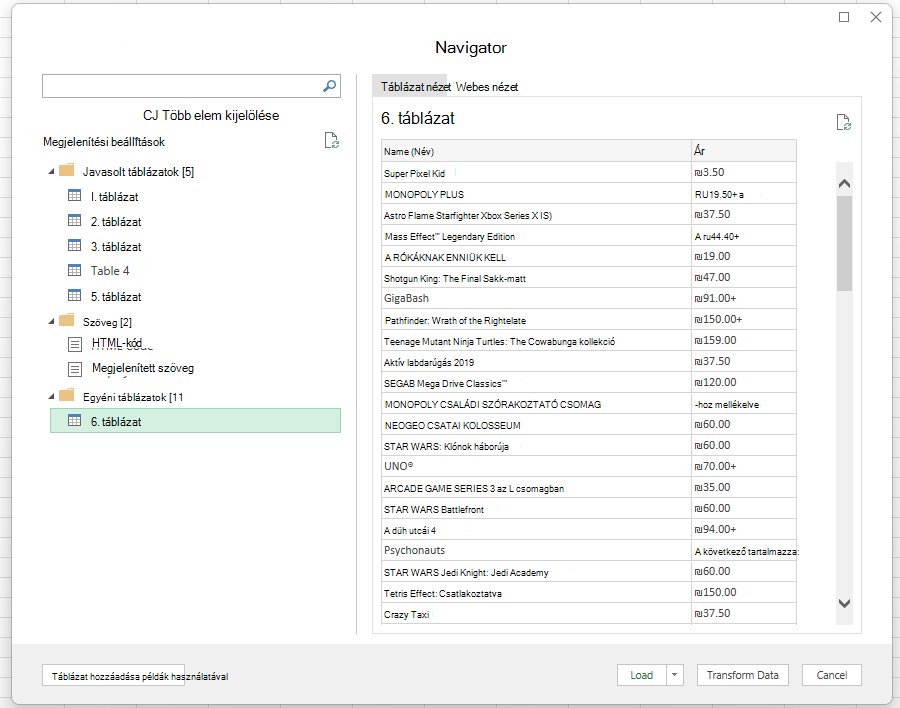Click the STAR WARS Battlefront cell
The width and height of the screenshot is (900, 708).
pos(536,509)
